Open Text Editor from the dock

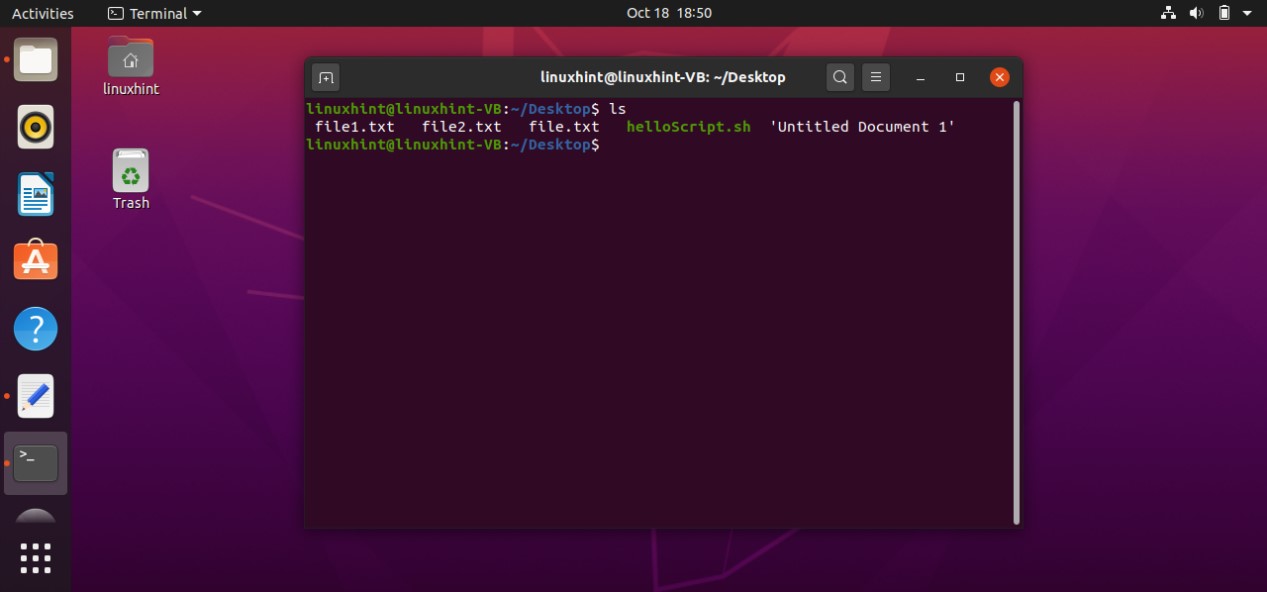pyautogui.click(x=36, y=397)
